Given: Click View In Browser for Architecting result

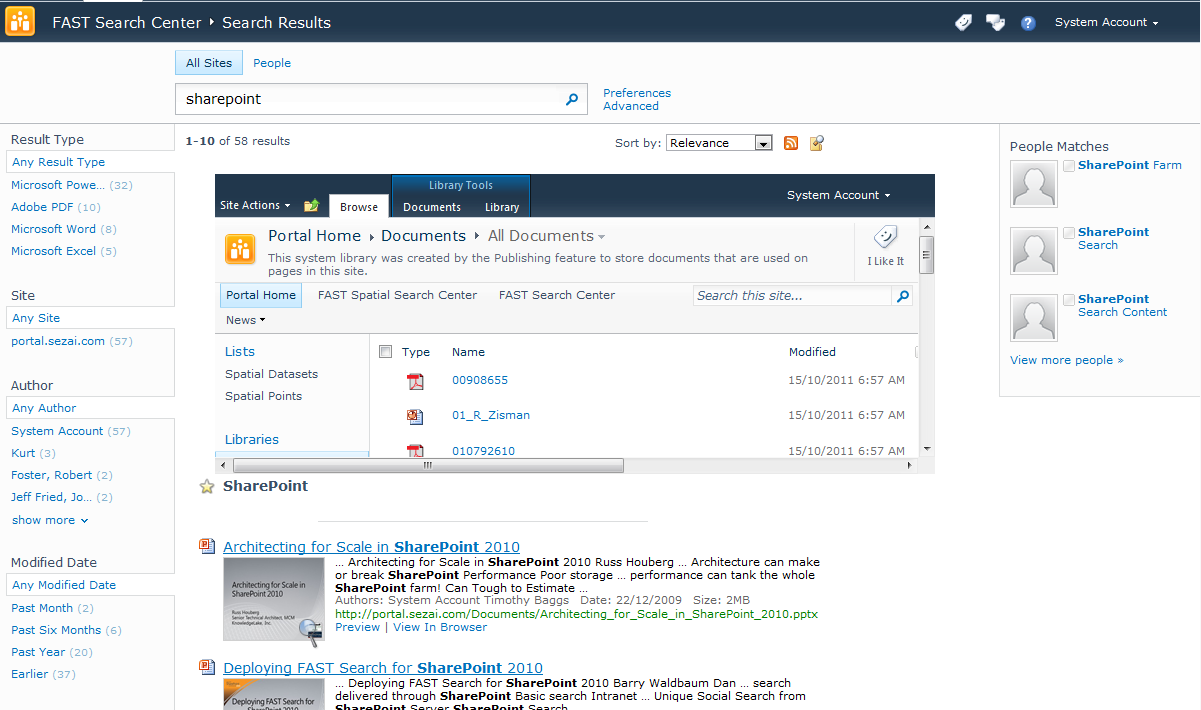Looking at the screenshot, I should [x=440, y=627].
